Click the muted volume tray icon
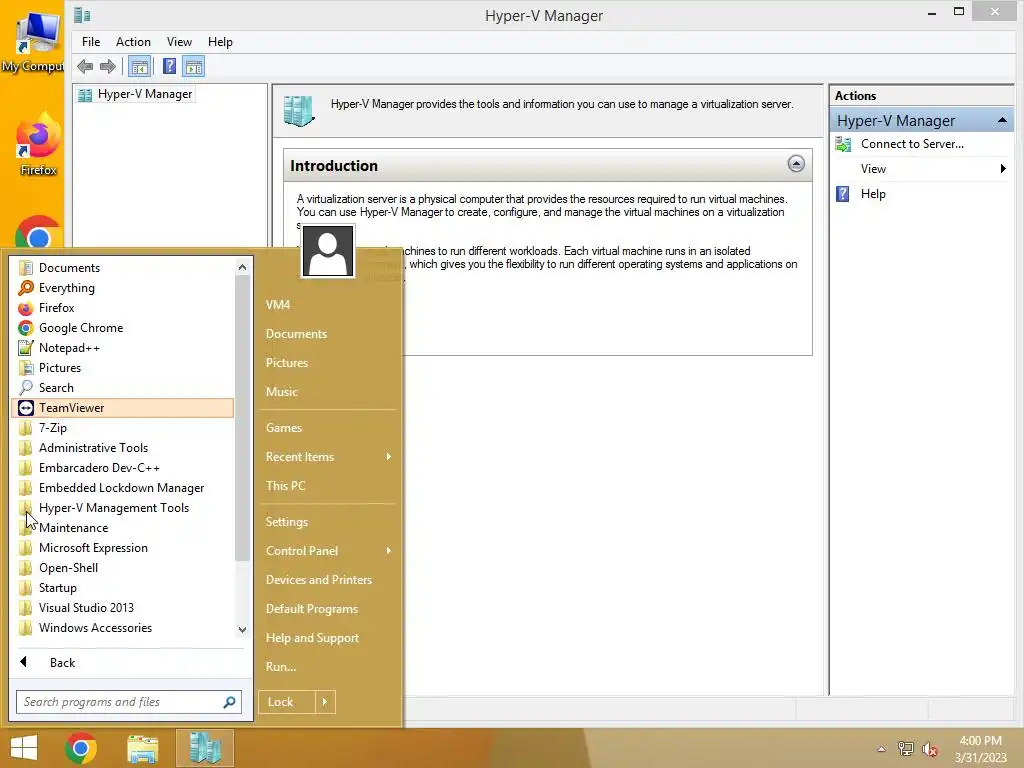This screenshot has height=768, width=1024. pyautogui.click(x=929, y=749)
